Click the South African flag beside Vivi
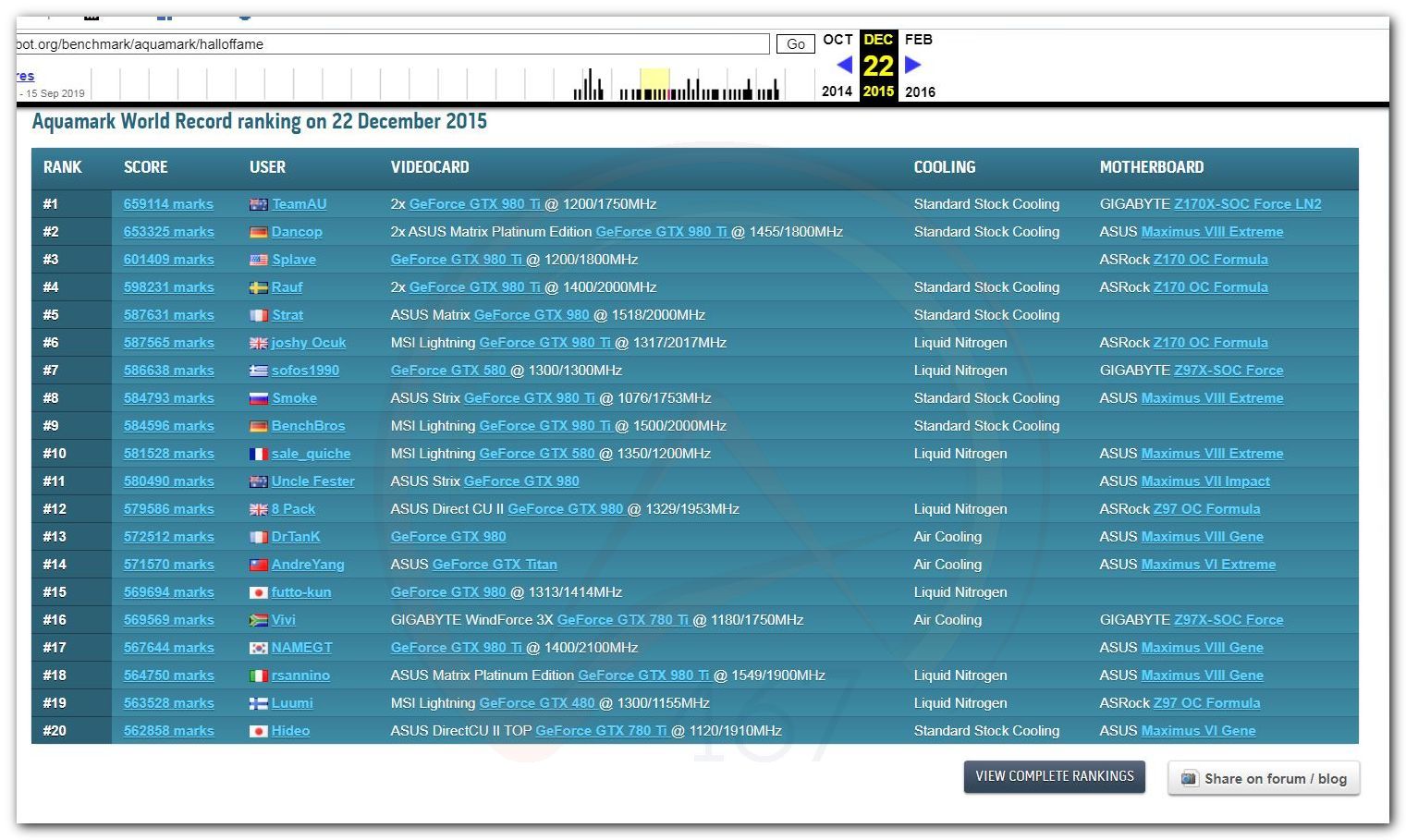This screenshot has width=1406, height=840. (x=259, y=620)
